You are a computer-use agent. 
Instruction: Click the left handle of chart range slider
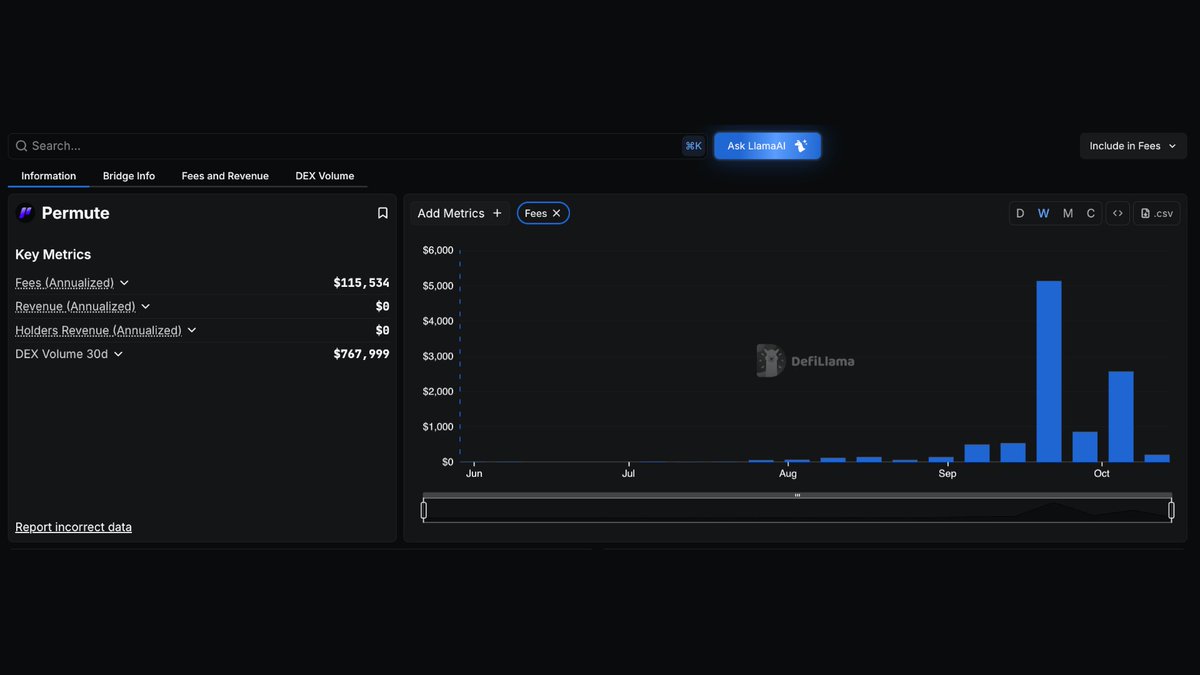(x=424, y=510)
